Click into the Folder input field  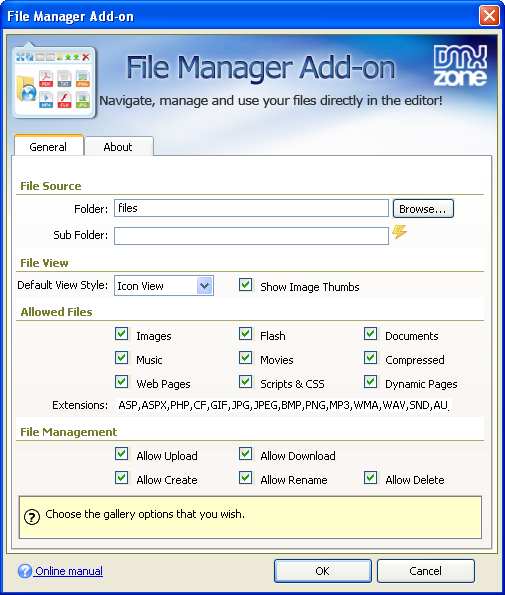point(251,208)
